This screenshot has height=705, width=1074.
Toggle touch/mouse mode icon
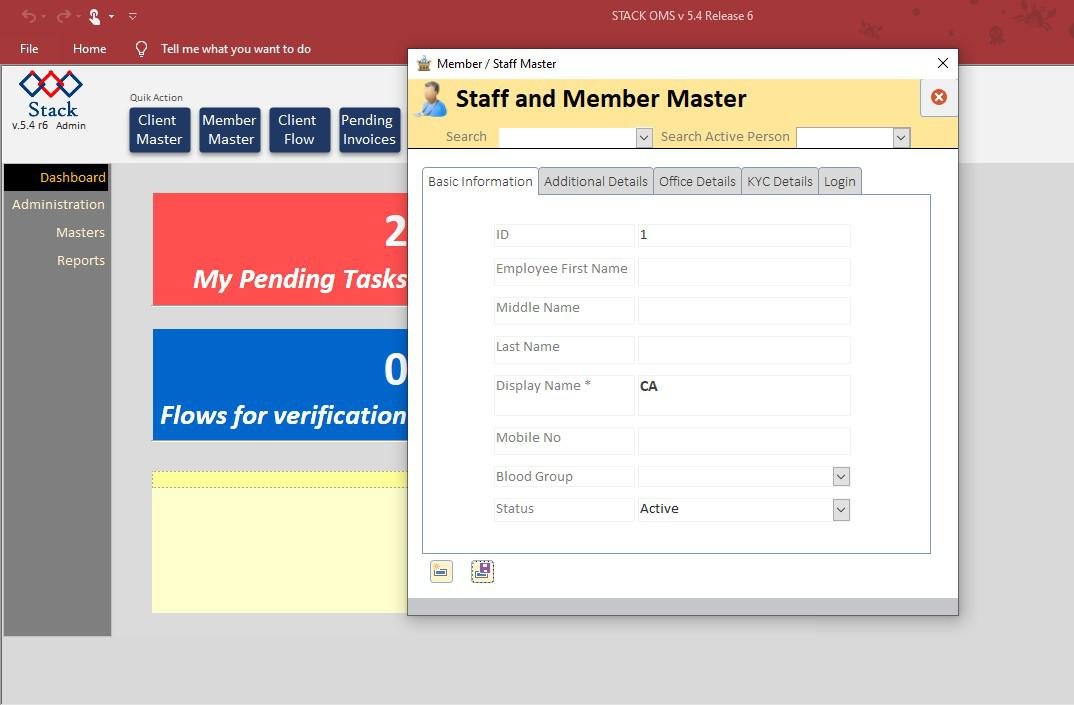(x=95, y=16)
